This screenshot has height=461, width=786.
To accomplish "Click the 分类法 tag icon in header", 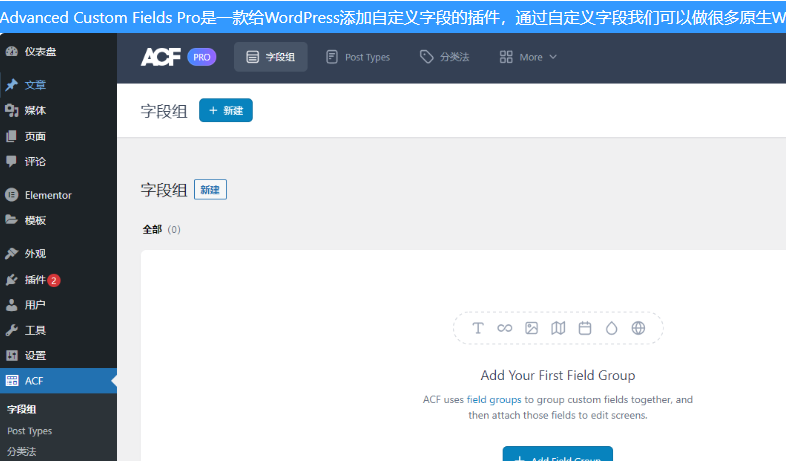I will point(427,57).
